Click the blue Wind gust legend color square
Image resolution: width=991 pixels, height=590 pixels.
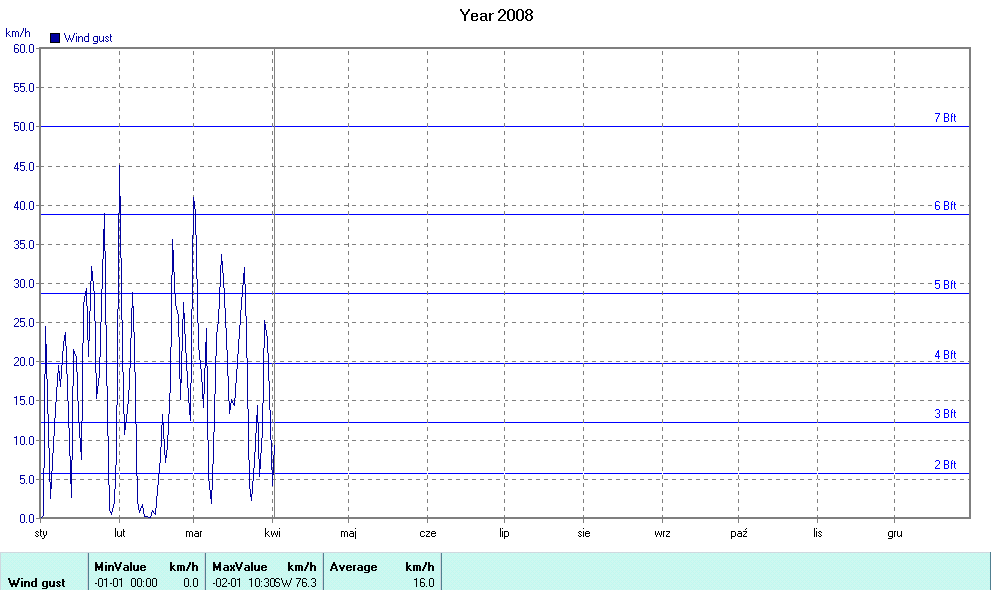55,38
